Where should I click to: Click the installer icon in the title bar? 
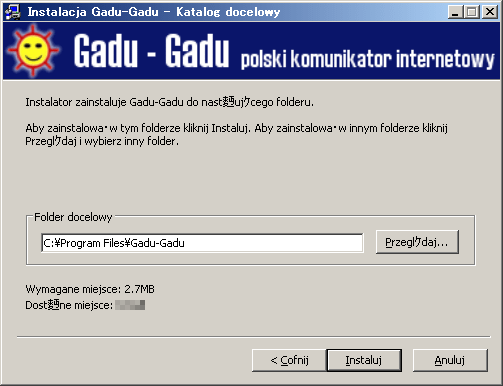pos(13,12)
